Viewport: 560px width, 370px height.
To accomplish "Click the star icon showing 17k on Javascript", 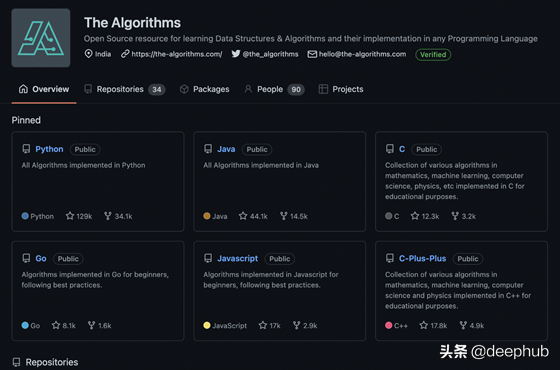I will [263, 325].
